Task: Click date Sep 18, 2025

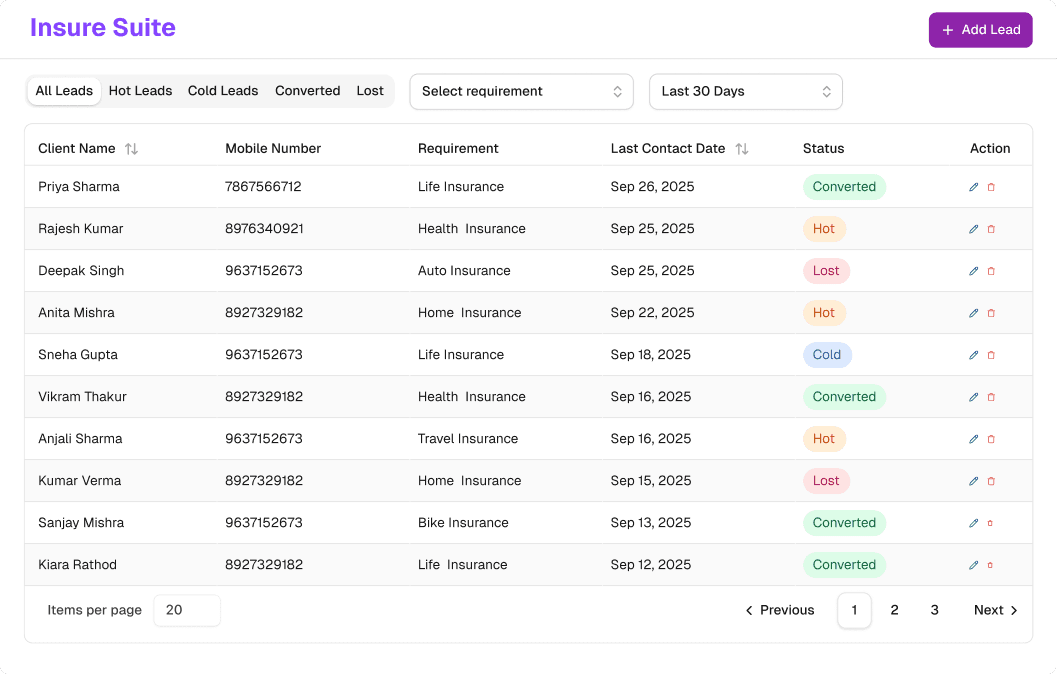Action: [x=651, y=355]
